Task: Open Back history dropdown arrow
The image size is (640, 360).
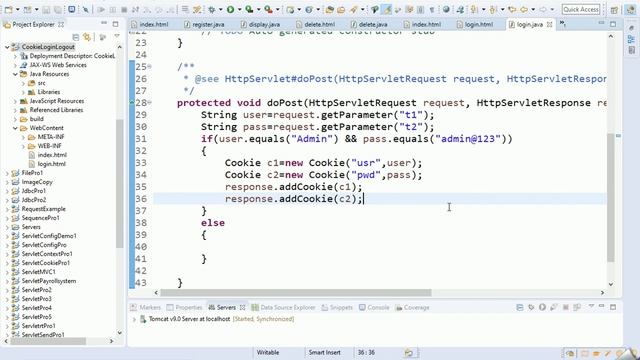Action: click(x=533, y=9)
